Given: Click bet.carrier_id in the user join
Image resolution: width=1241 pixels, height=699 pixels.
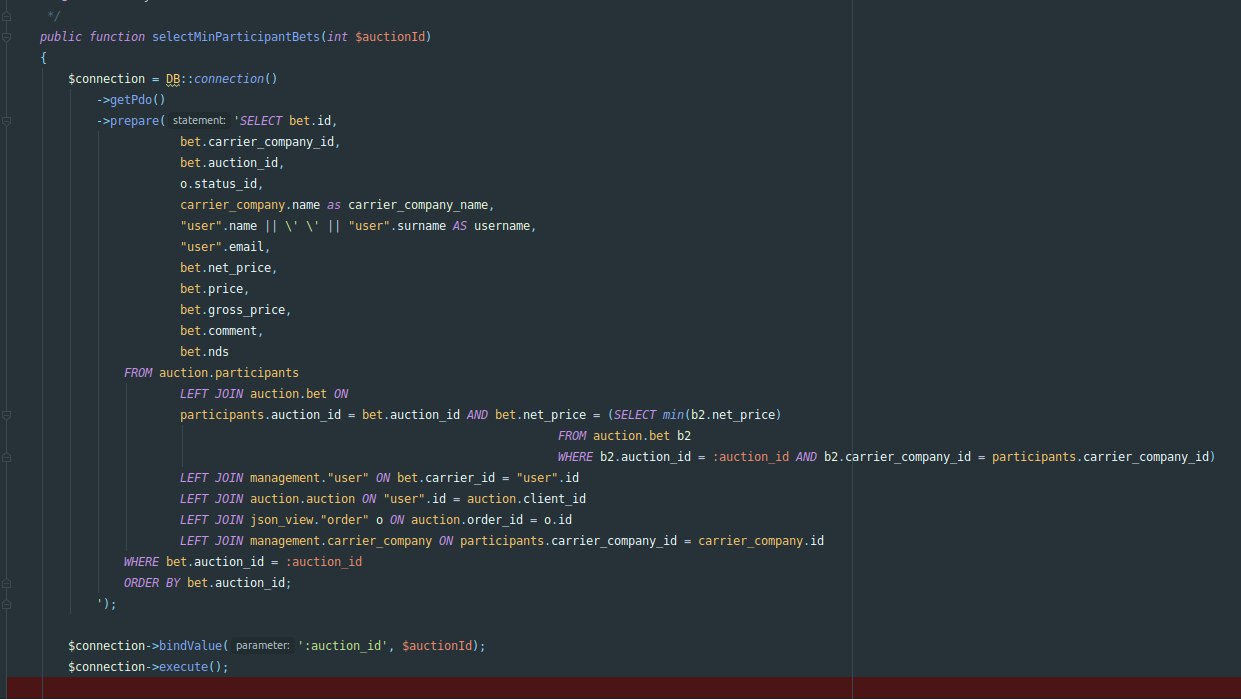Looking at the screenshot, I should (x=446, y=477).
